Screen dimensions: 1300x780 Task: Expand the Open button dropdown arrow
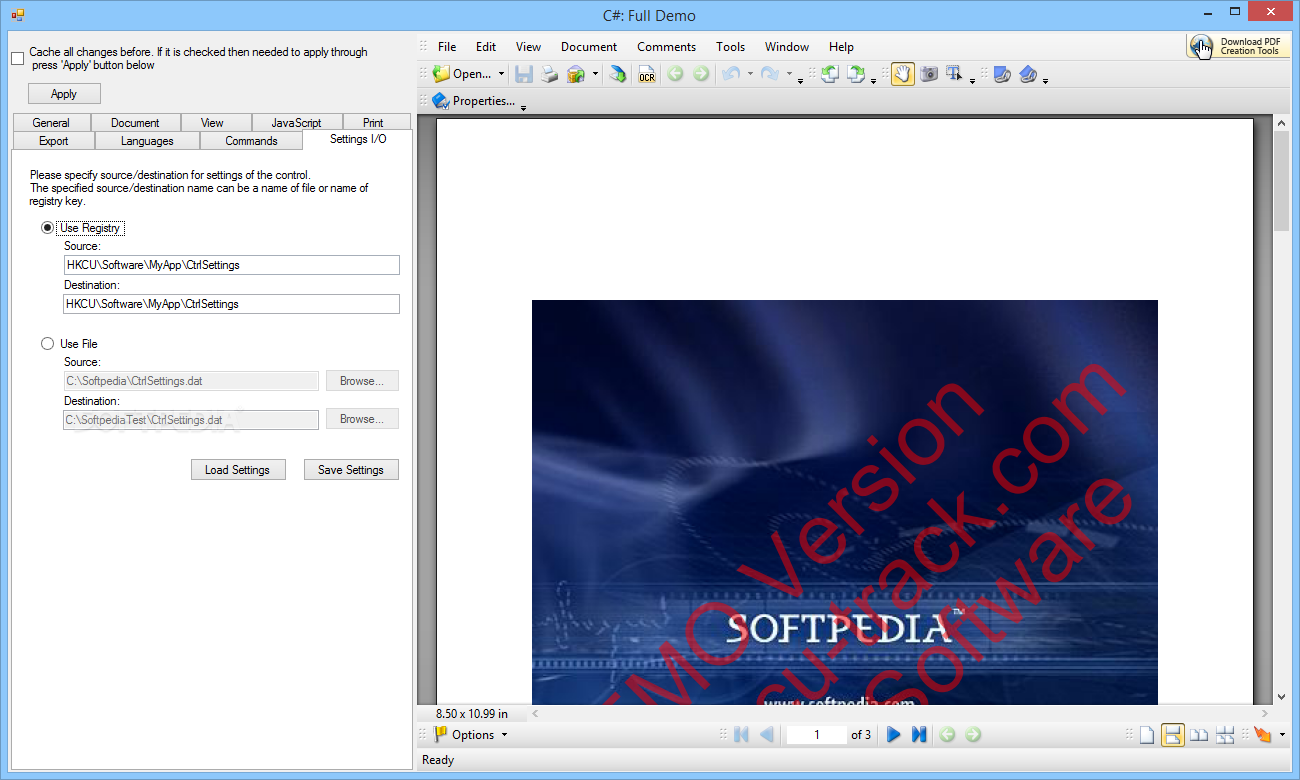coord(500,74)
